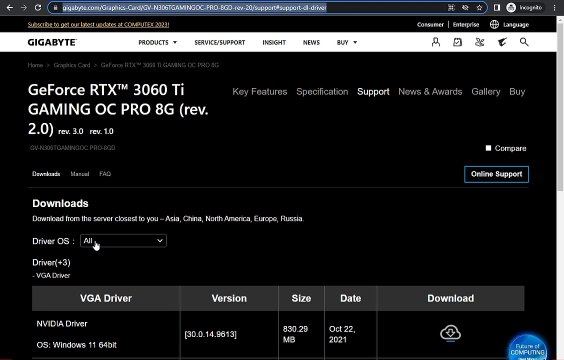
Task: Select the Manual sub-tab
Action: coord(79,174)
